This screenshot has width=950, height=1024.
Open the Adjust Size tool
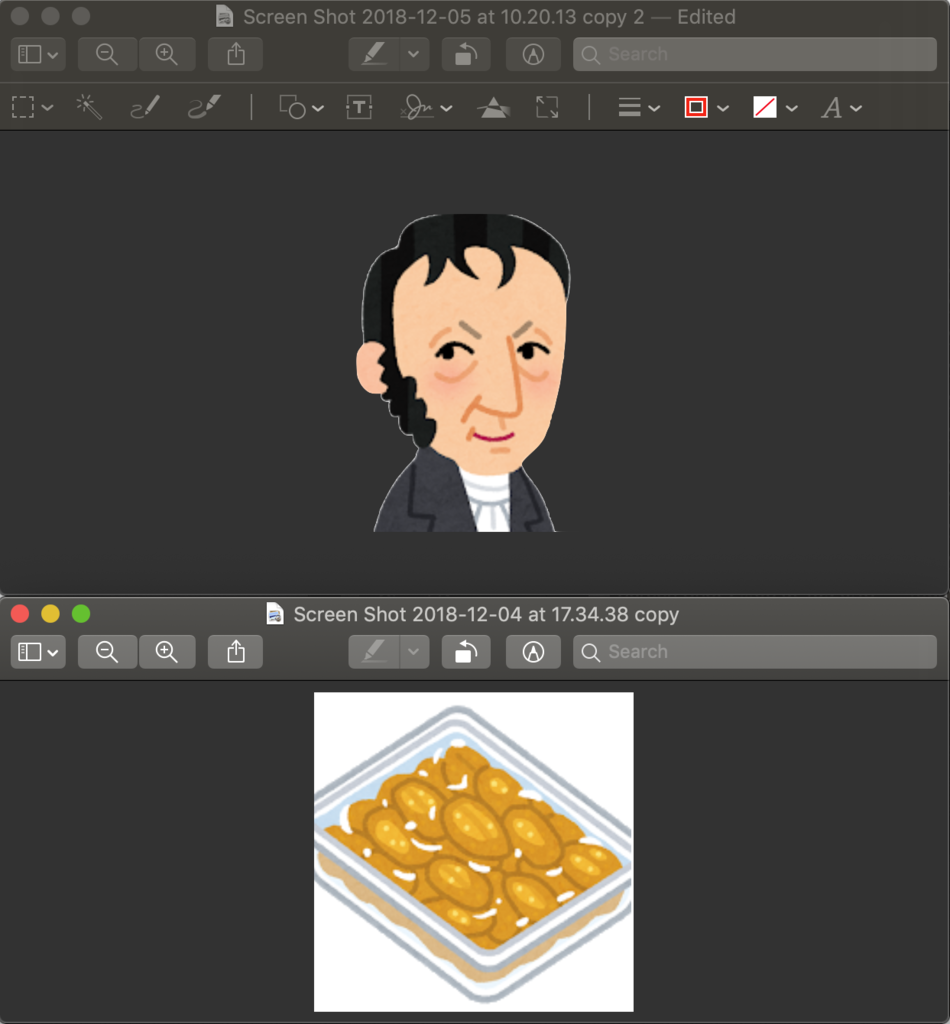547,107
